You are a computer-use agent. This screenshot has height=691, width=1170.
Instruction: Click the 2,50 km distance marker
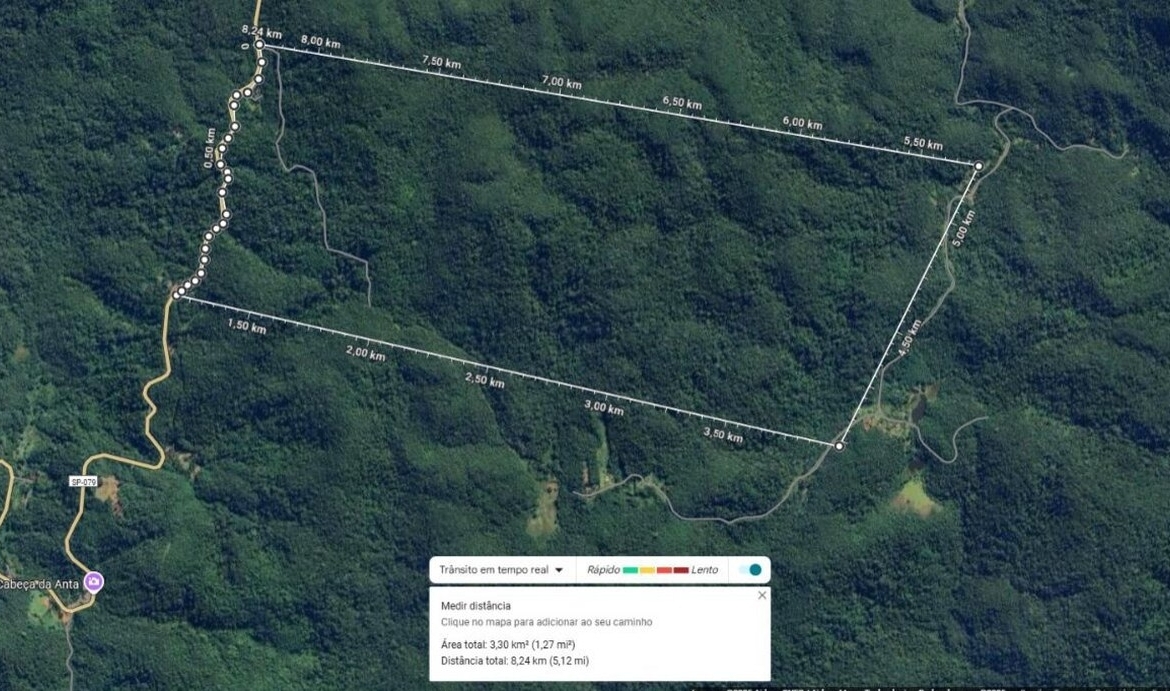485,380
